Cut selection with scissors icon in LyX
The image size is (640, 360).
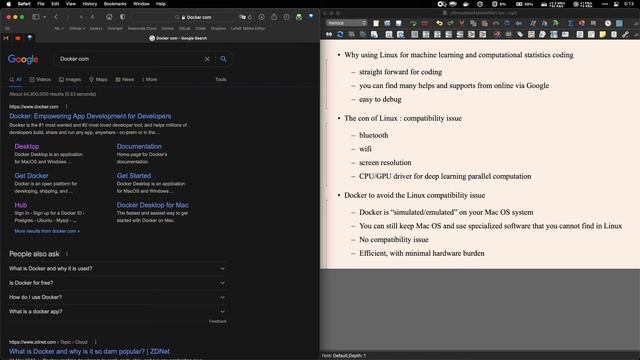[x=462, y=23]
